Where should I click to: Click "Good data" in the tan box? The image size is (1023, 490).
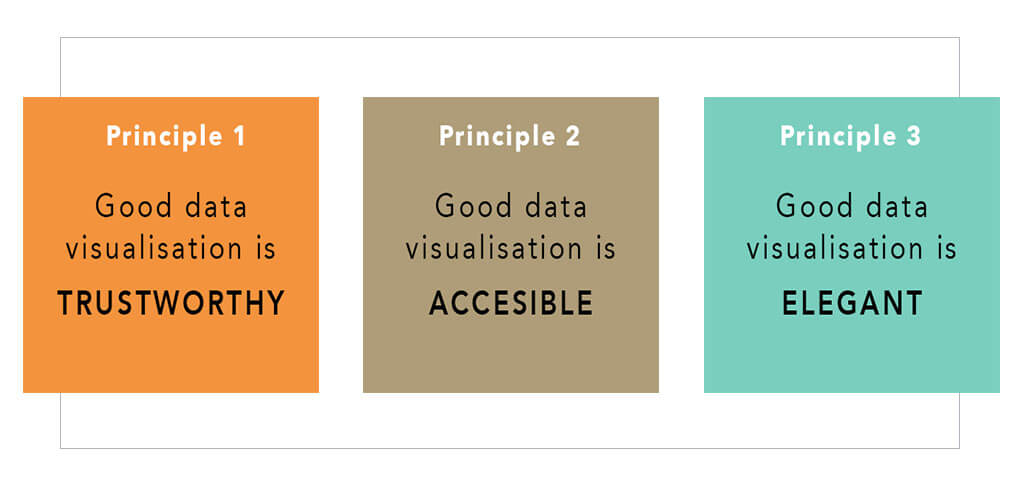click(511, 208)
